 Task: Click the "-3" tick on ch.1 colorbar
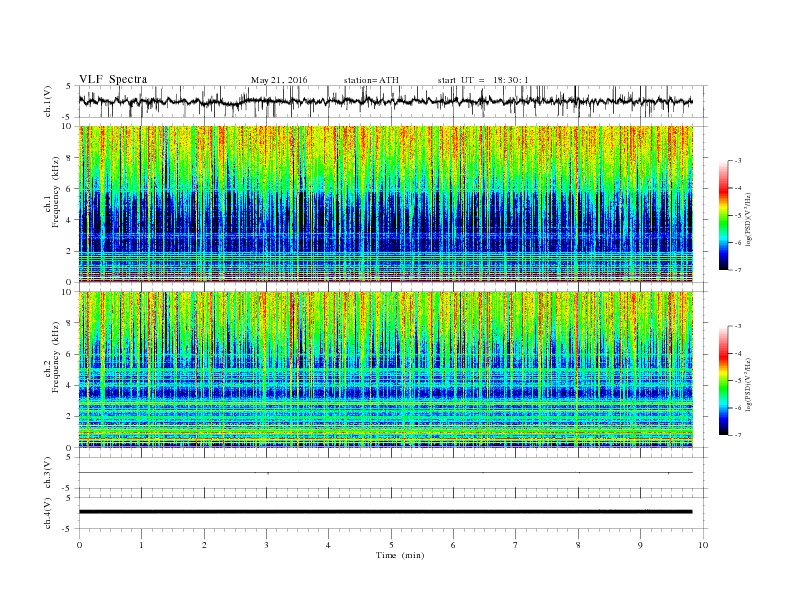click(737, 161)
